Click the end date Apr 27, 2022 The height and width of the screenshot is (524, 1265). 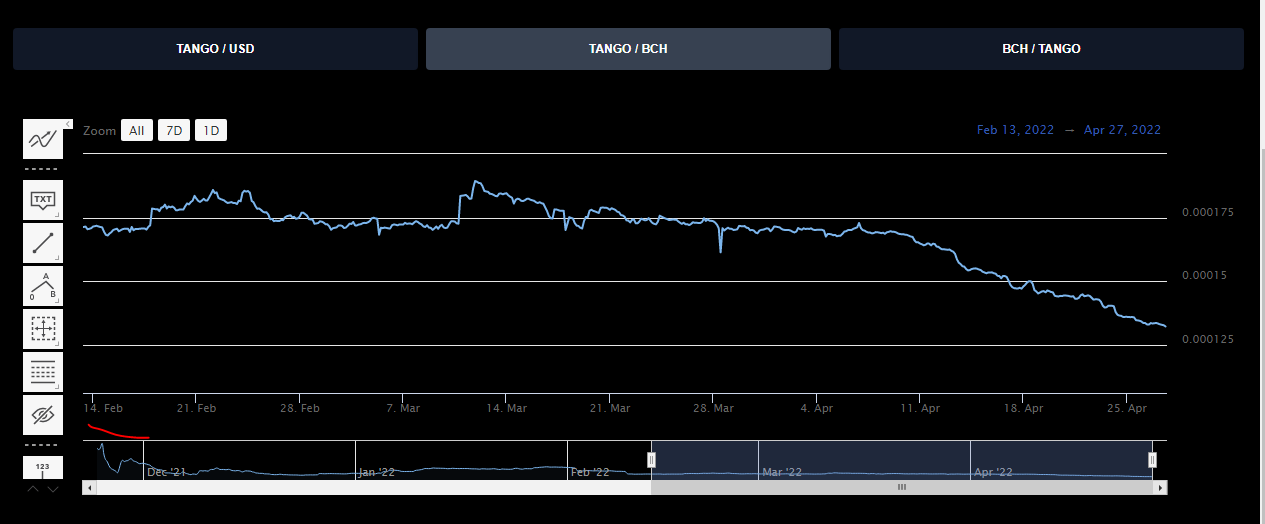pyautogui.click(x=1122, y=130)
